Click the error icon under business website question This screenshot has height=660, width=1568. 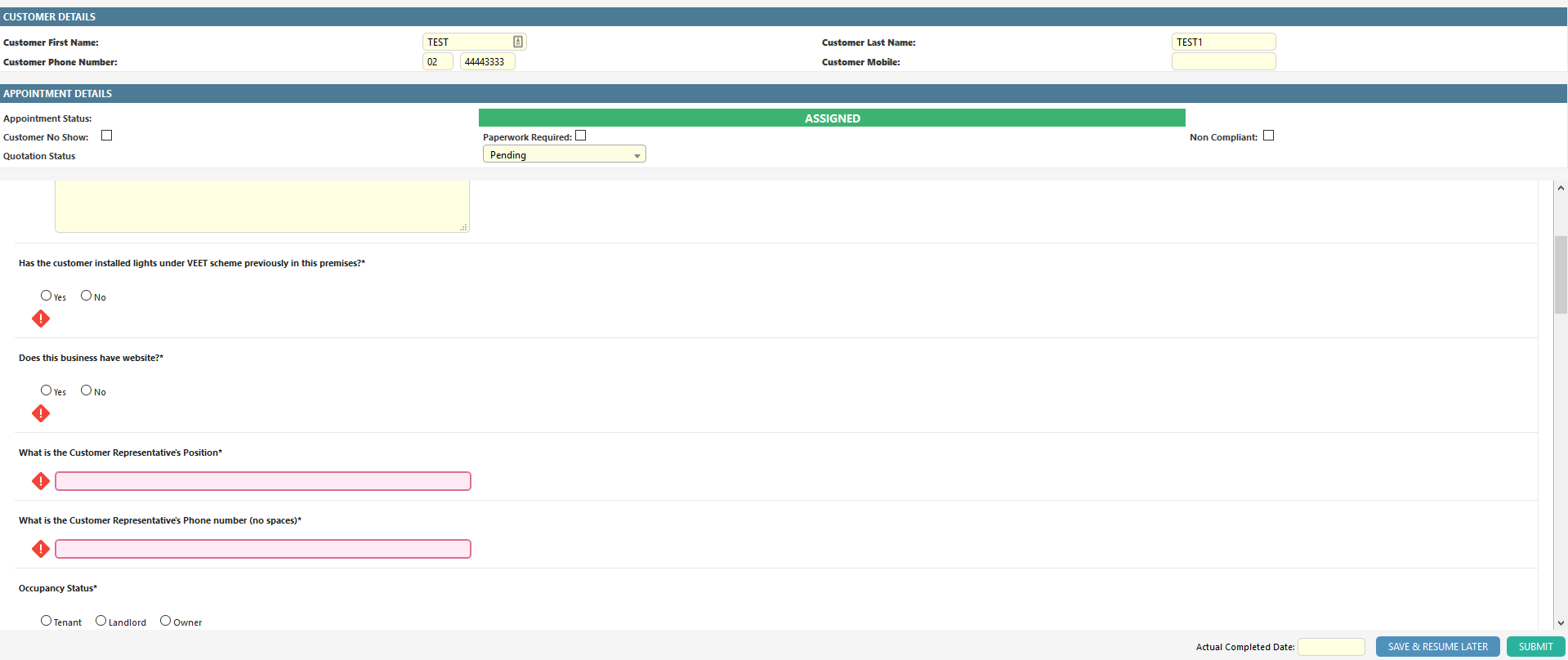point(41,413)
